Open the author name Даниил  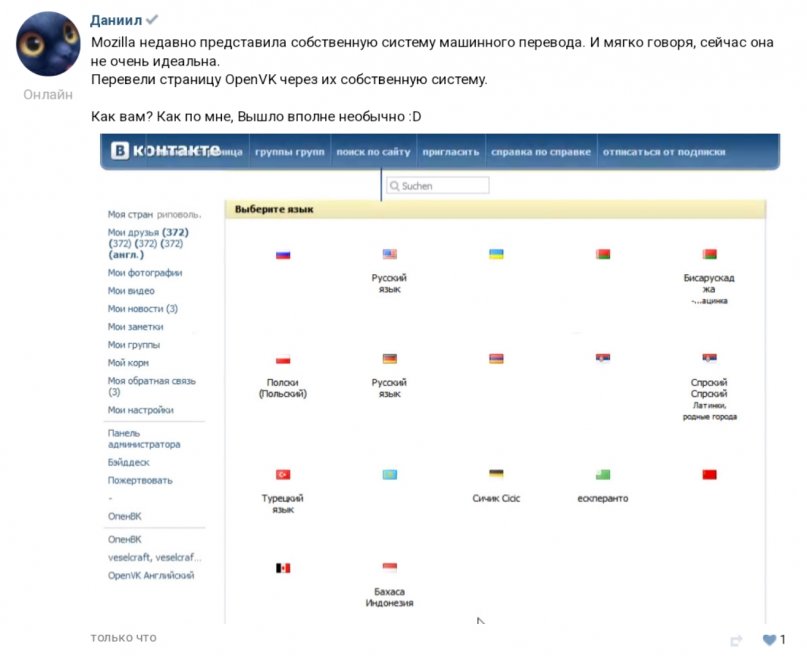coord(116,20)
